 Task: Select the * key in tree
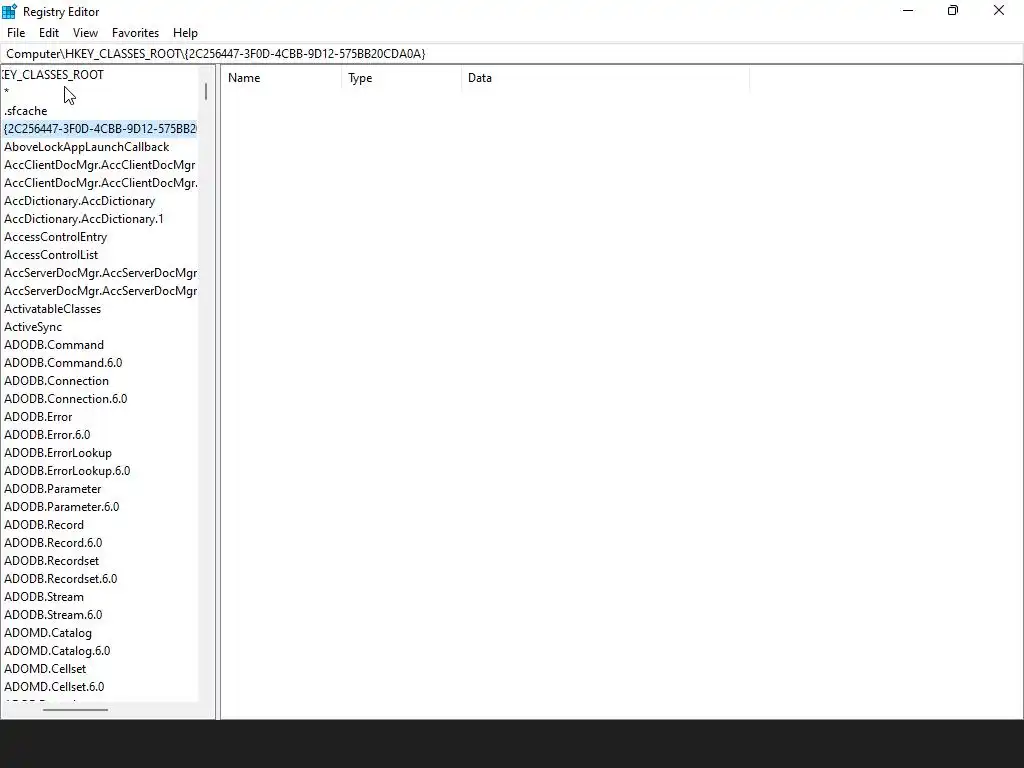point(7,93)
